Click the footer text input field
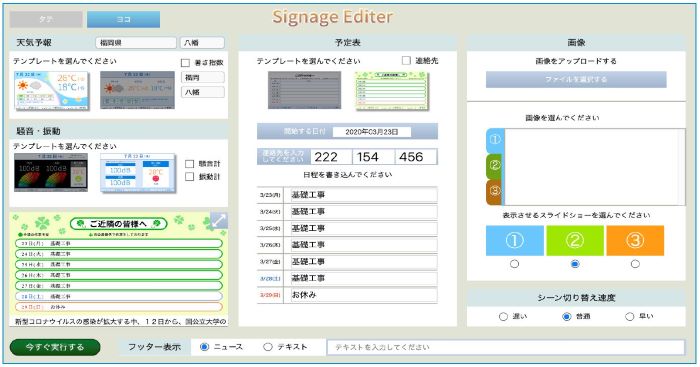This screenshot has height=367, width=700. pyautogui.click(x=505, y=347)
